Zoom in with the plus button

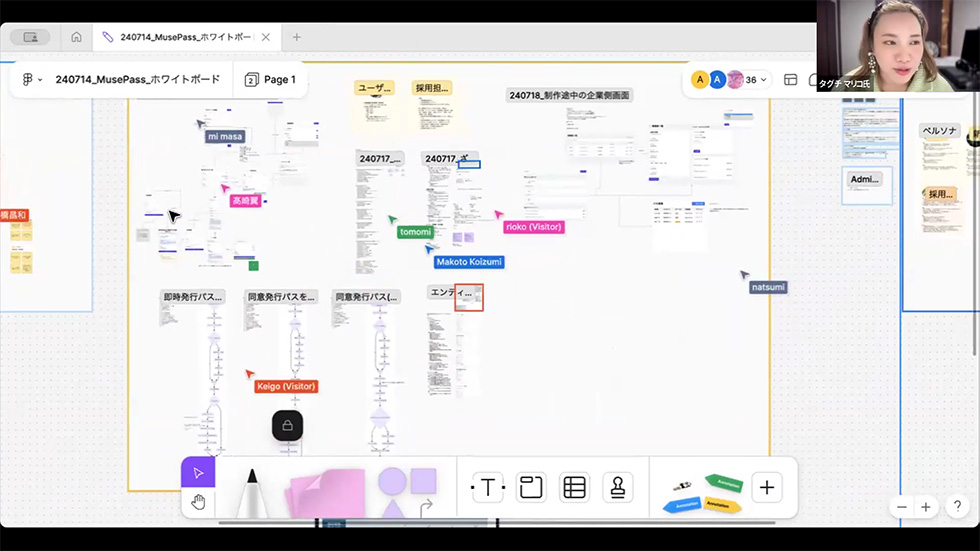(x=926, y=507)
